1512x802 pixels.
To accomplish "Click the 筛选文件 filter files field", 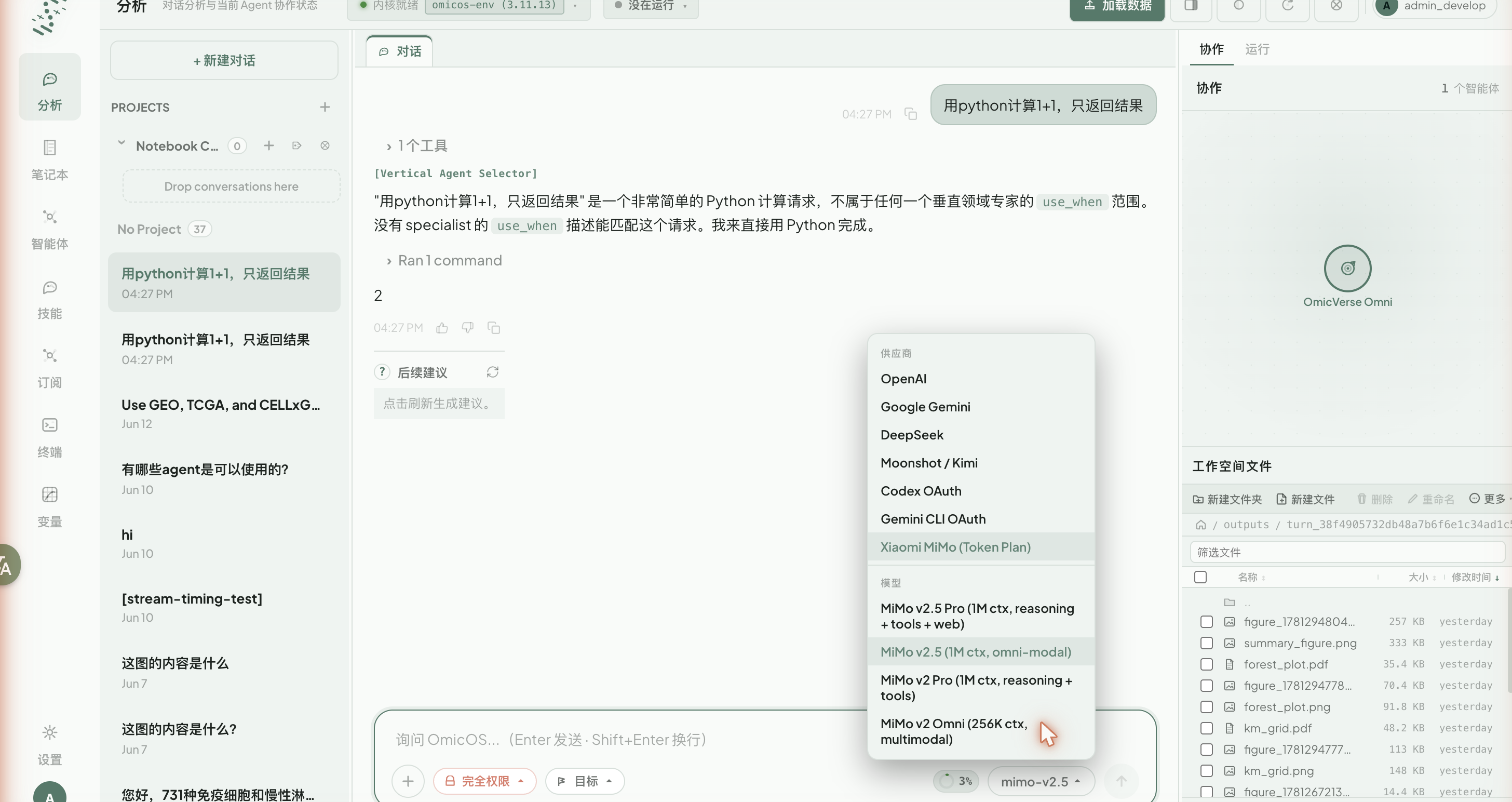I will (1347, 552).
